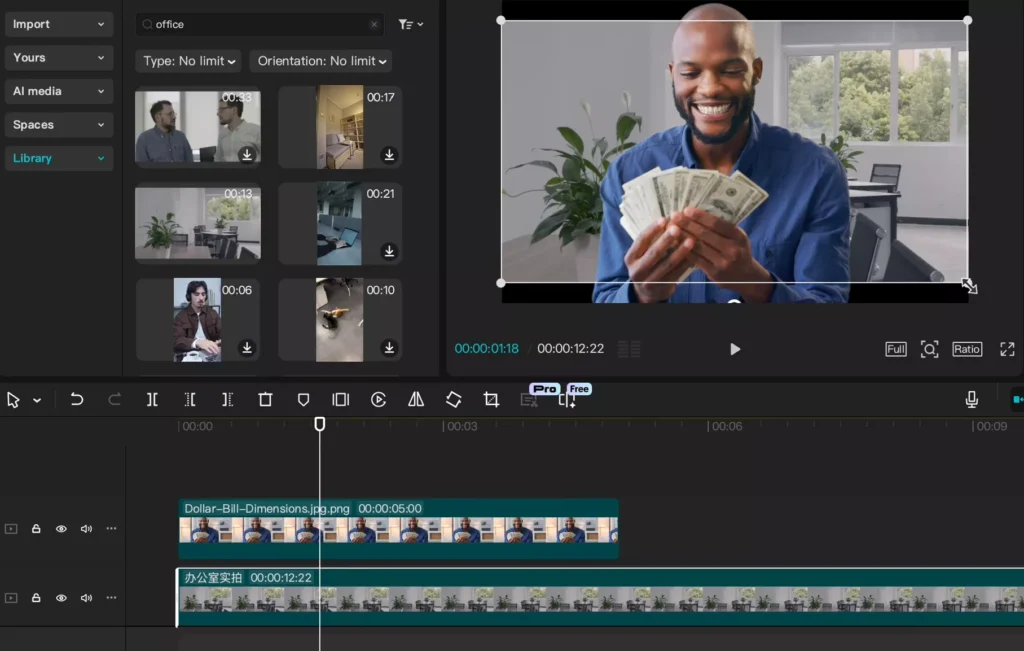The image size is (1024, 651).
Task: Click the Ratio button under the preview
Action: [967, 349]
